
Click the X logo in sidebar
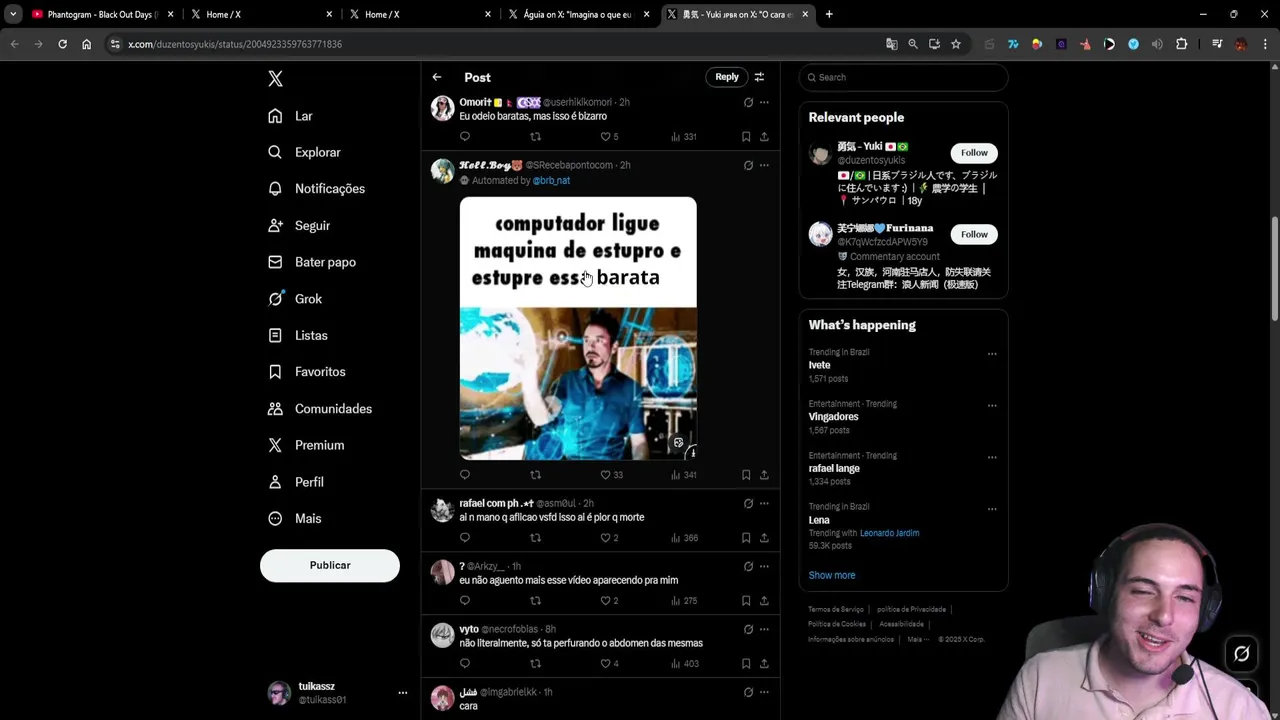tap(276, 79)
